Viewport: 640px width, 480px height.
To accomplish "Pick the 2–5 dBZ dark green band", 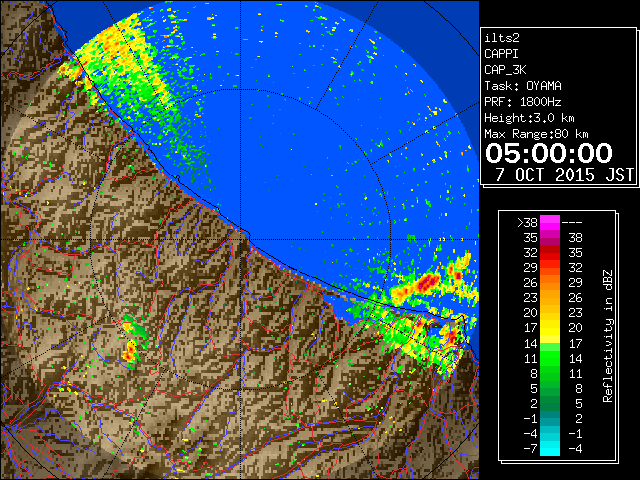I will 550,403.
